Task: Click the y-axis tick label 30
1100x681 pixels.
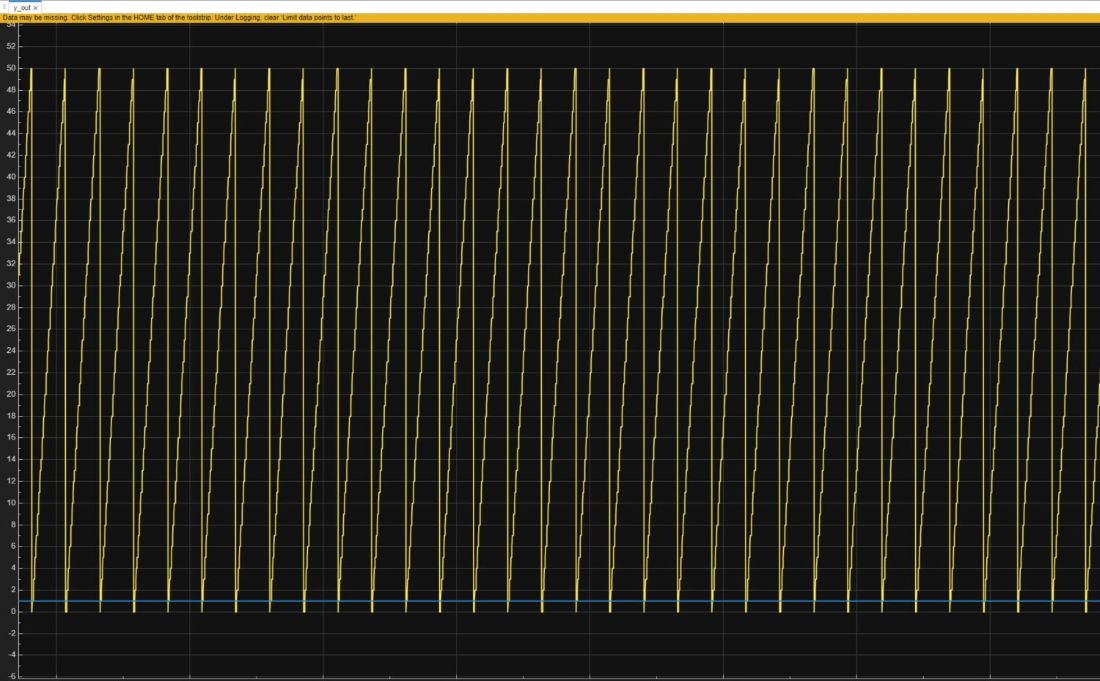Action: (11, 285)
